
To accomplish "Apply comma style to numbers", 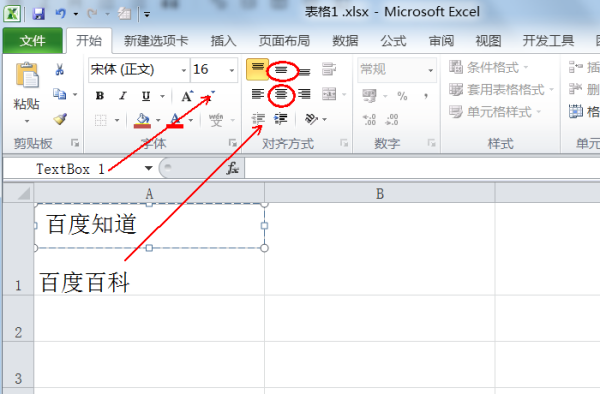I will point(426,96).
